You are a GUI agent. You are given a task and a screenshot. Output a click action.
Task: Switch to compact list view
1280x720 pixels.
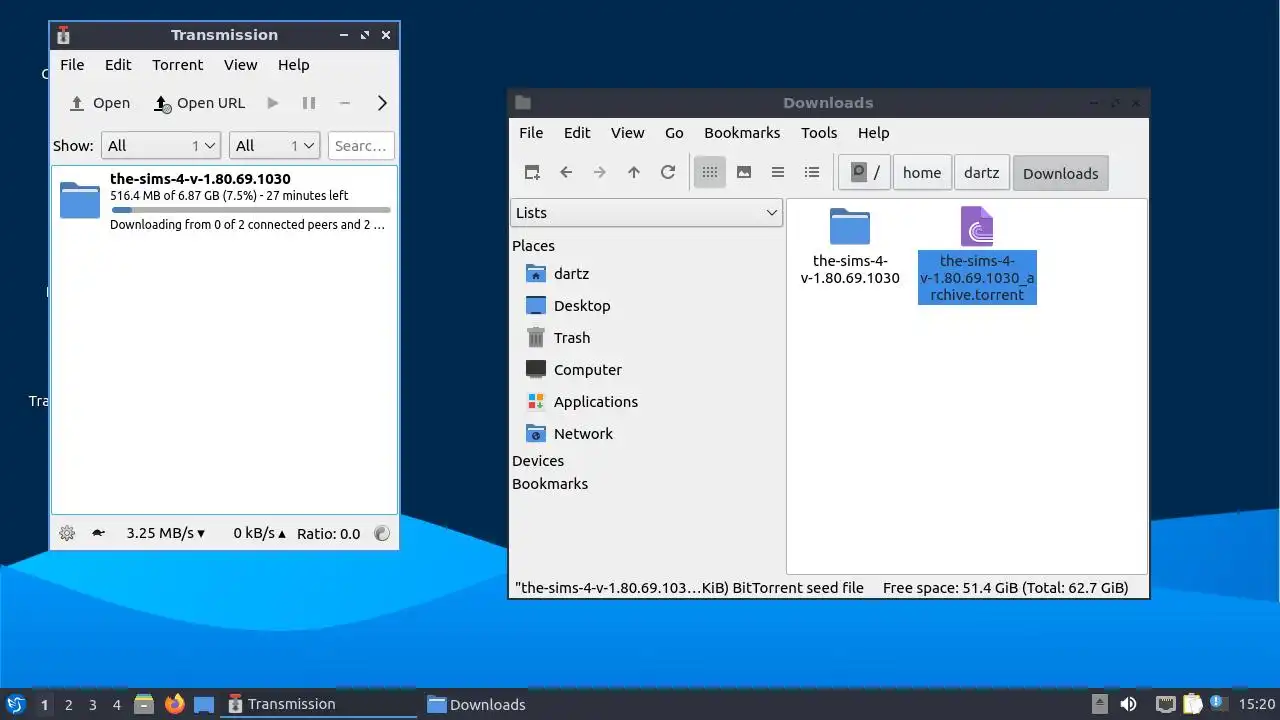pyautogui.click(x=778, y=172)
